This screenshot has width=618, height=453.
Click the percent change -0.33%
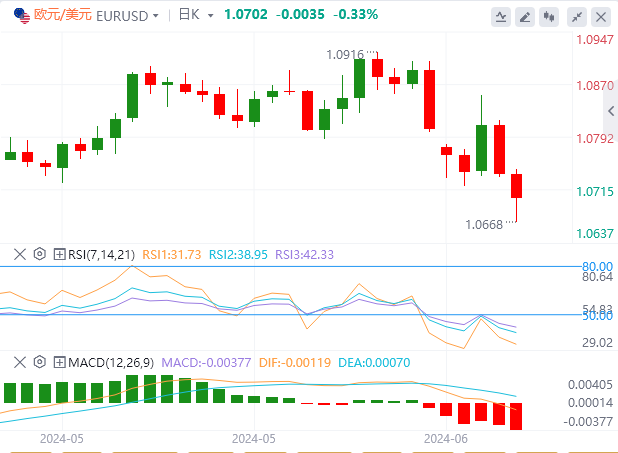click(x=356, y=15)
